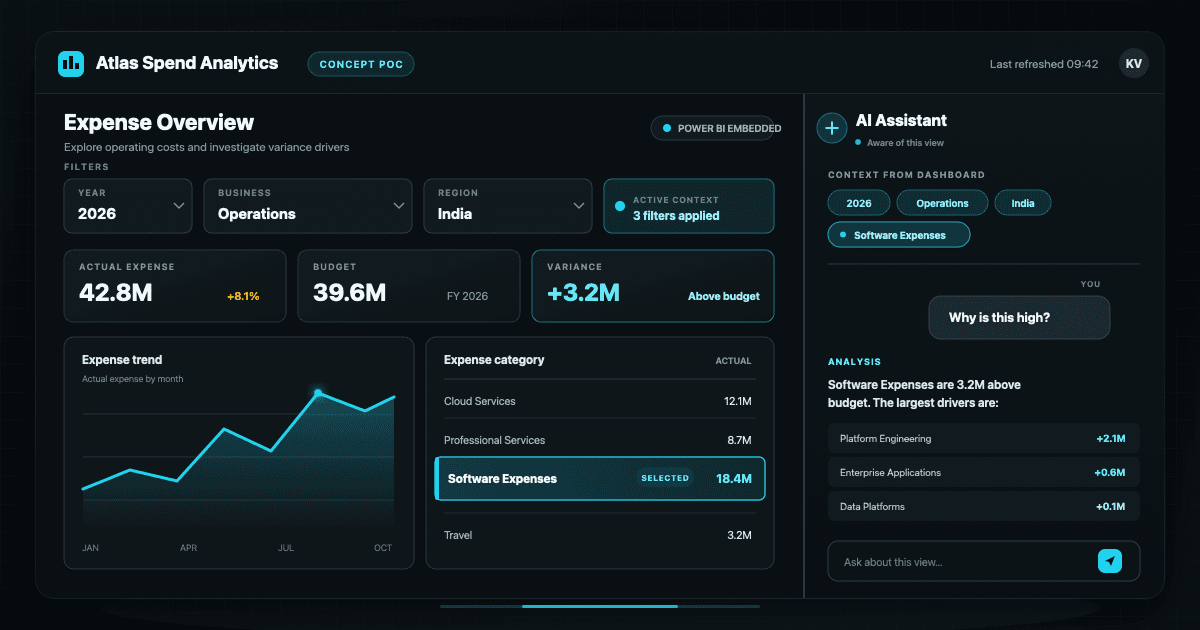Image resolution: width=1200 pixels, height=630 pixels.
Task: Send message with paper-plane icon
Action: click(x=1110, y=561)
